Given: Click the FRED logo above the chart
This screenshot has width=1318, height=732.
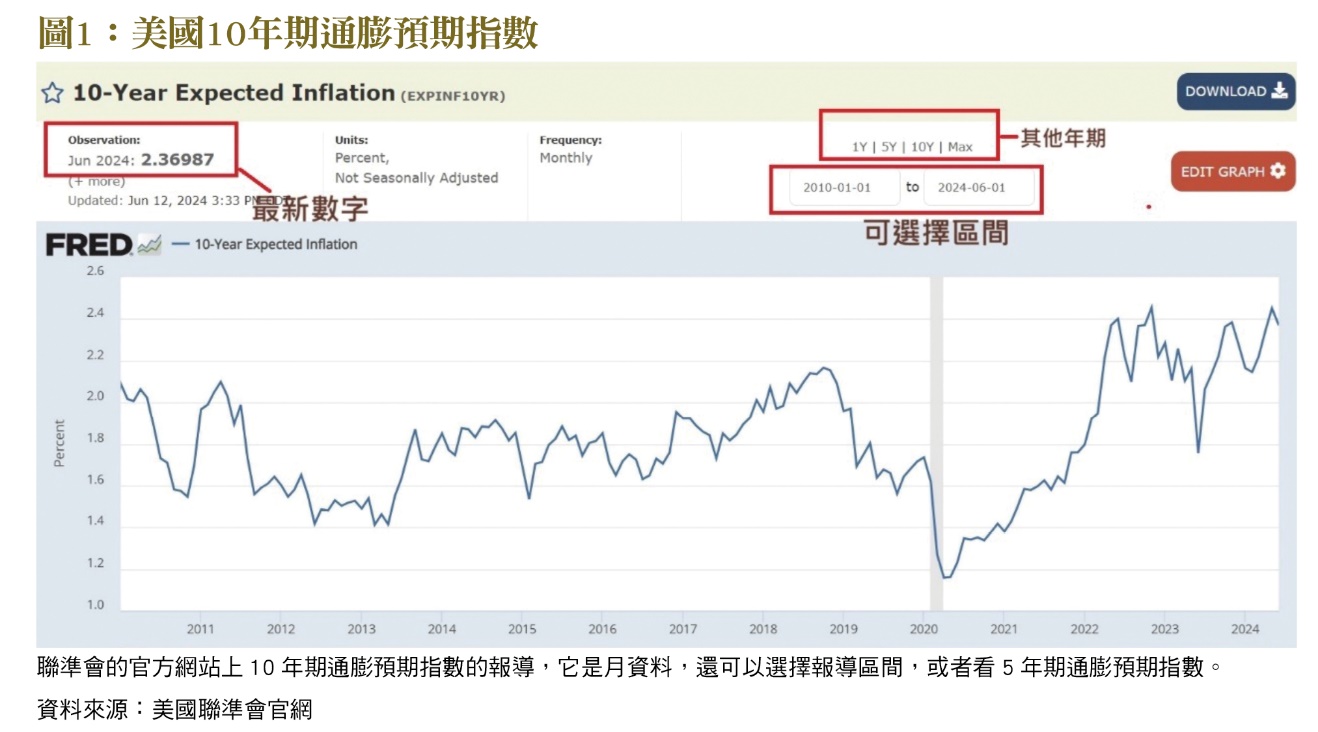Looking at the screenshot, I should coord(88,245).
